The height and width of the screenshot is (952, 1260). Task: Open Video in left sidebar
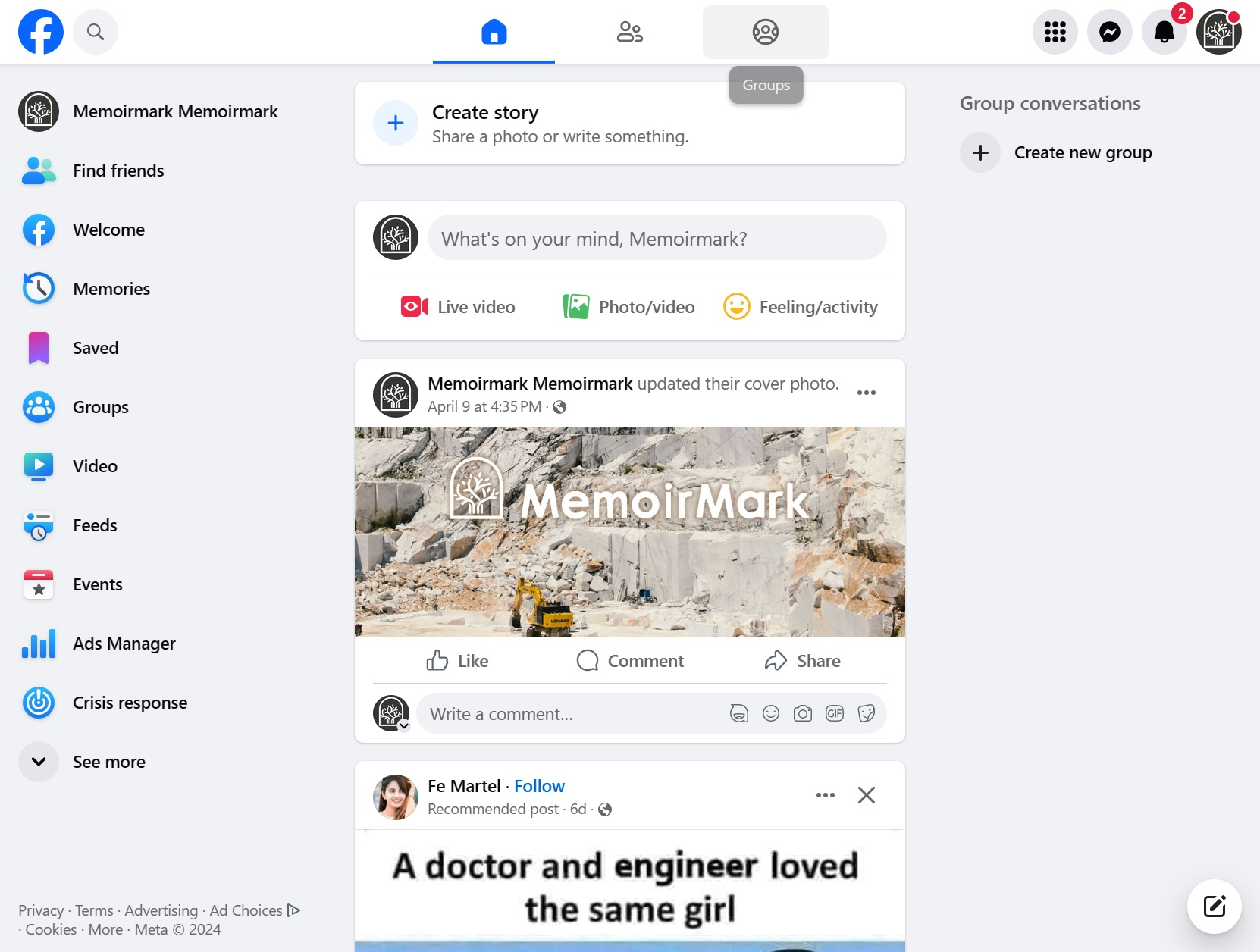pyautogui.click(x=168, y=466)
